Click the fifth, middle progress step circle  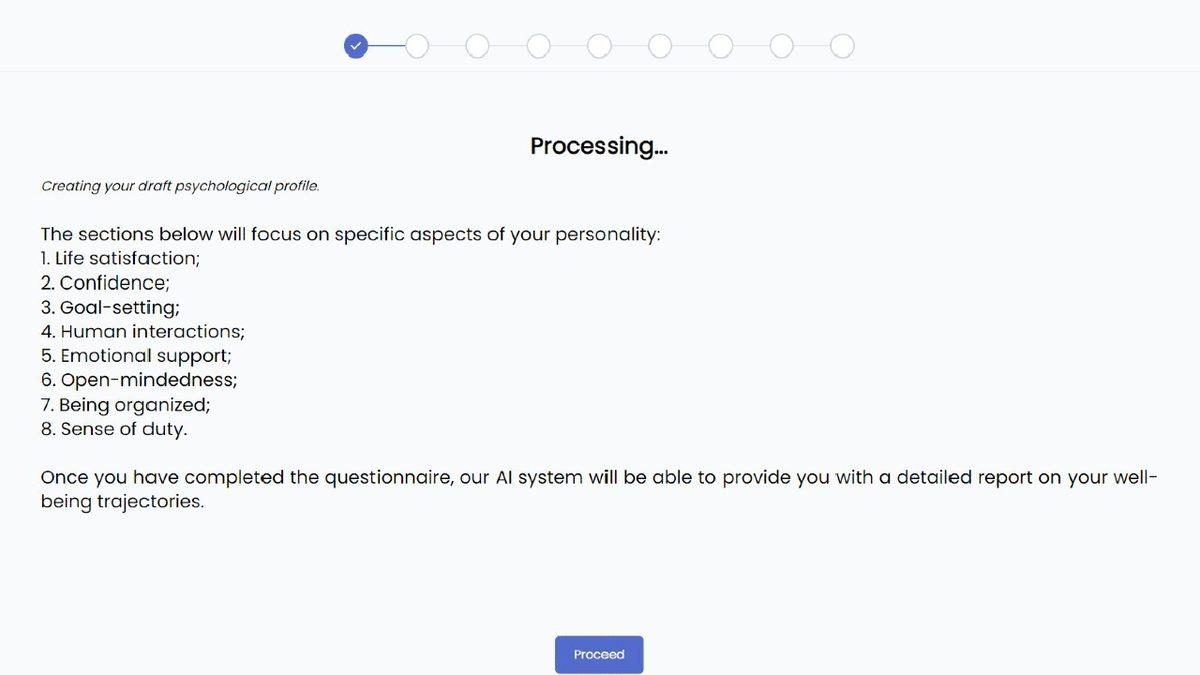(599, 46)
